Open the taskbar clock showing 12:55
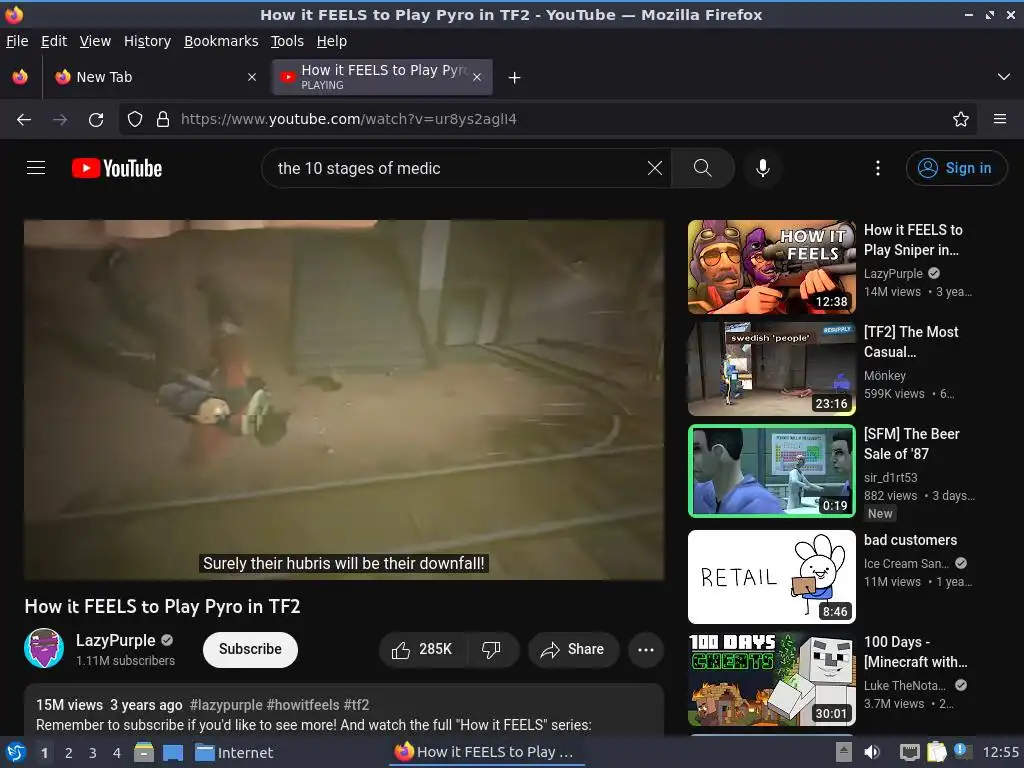 pyautogui.click(x=1000, y=752)
